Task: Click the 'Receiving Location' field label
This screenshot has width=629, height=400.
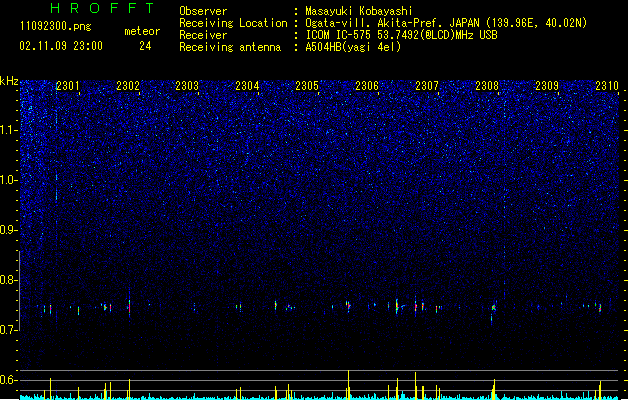Action: [233, 23]
